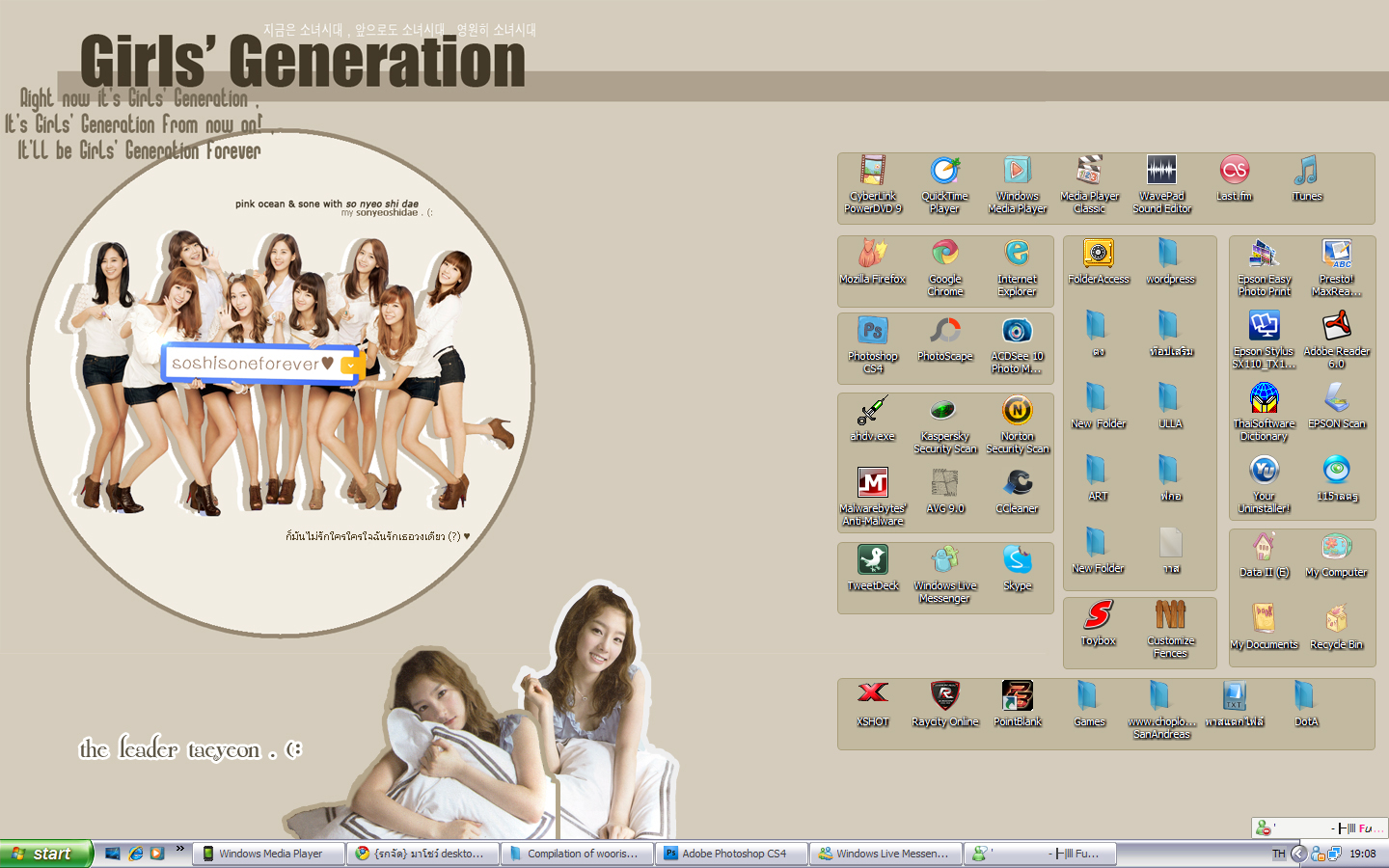The height and width of the screenshot is (868, 1389).
Task: Select the ART folder icon
Action: tap(1099, 478)
